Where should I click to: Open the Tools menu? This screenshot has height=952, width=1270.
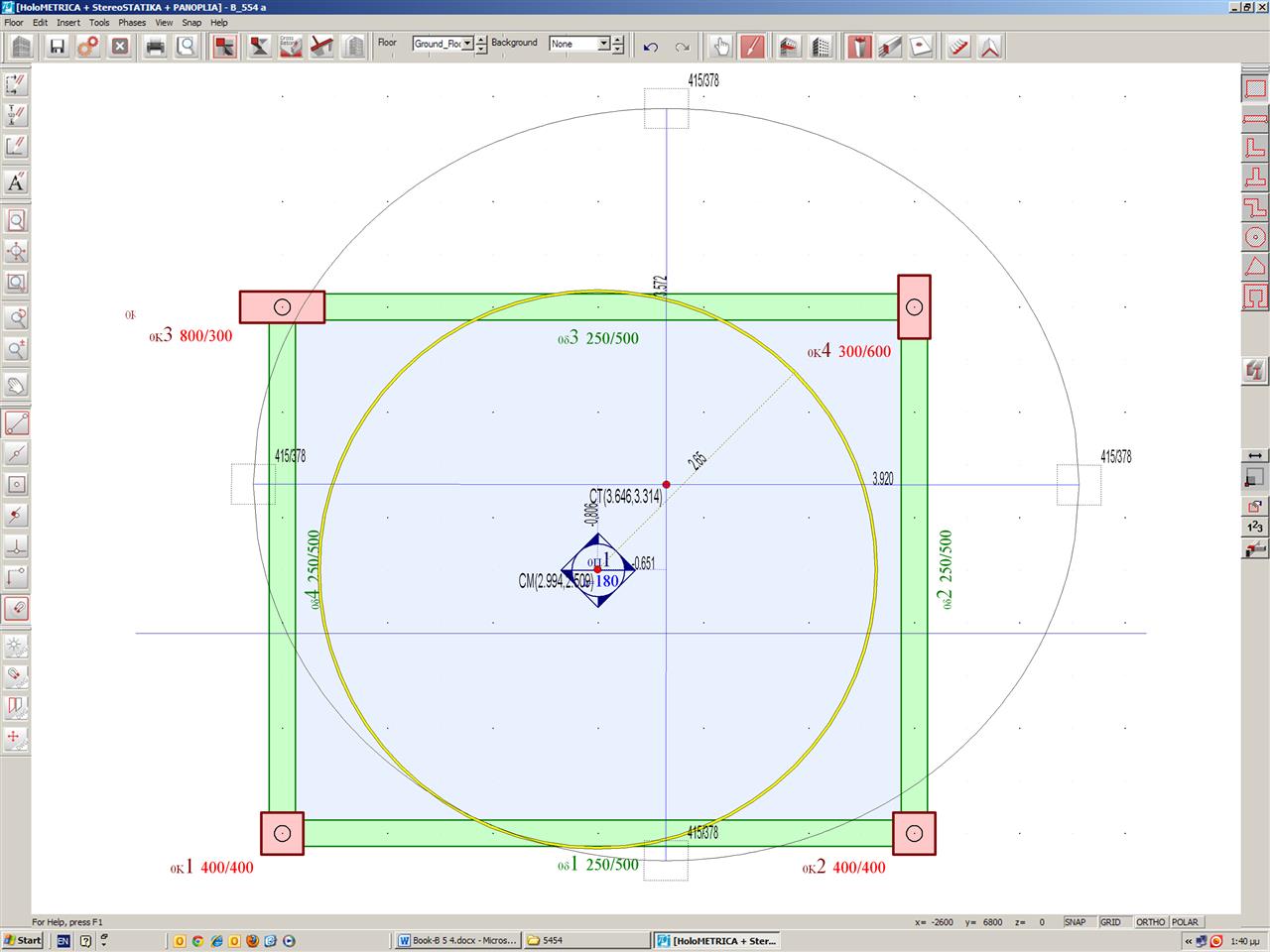pos(99,22)
